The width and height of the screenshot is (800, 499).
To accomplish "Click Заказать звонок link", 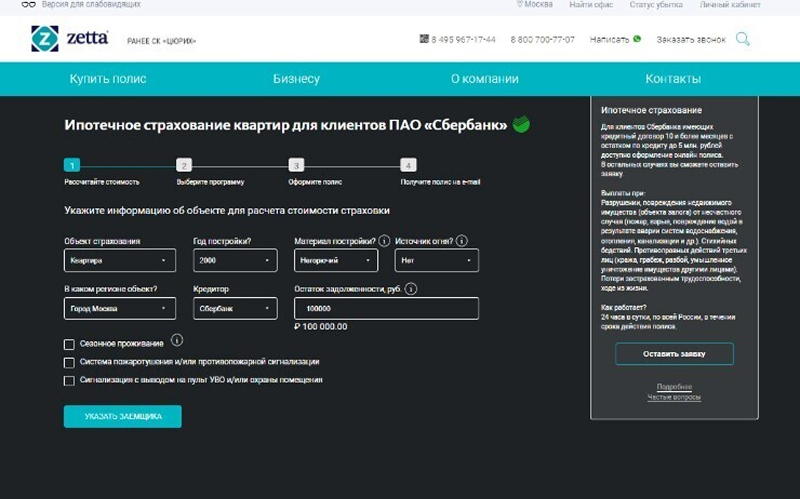I will [x=691, y=39].
